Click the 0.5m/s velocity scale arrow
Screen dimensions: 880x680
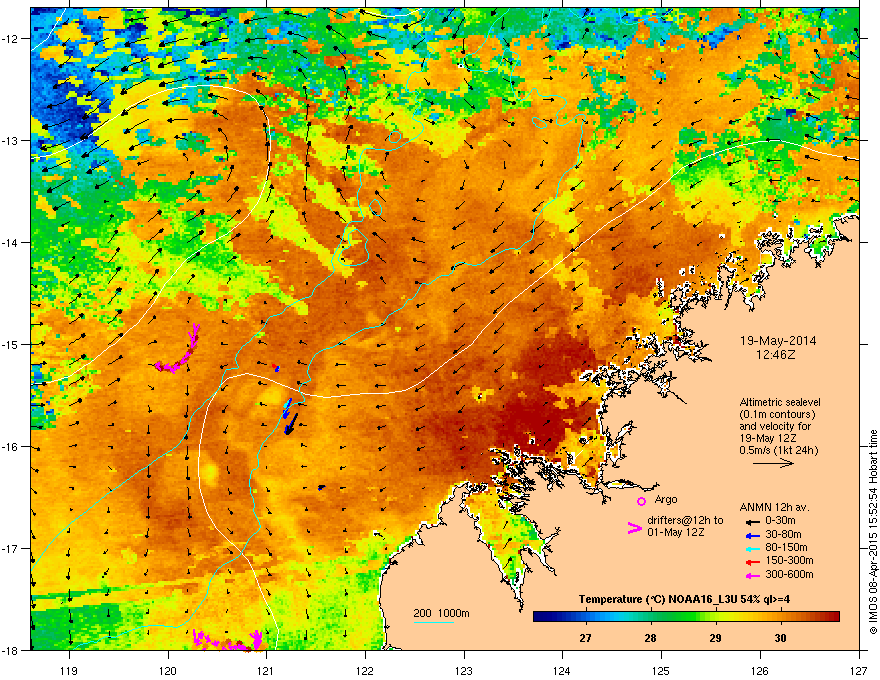[773, 463]
